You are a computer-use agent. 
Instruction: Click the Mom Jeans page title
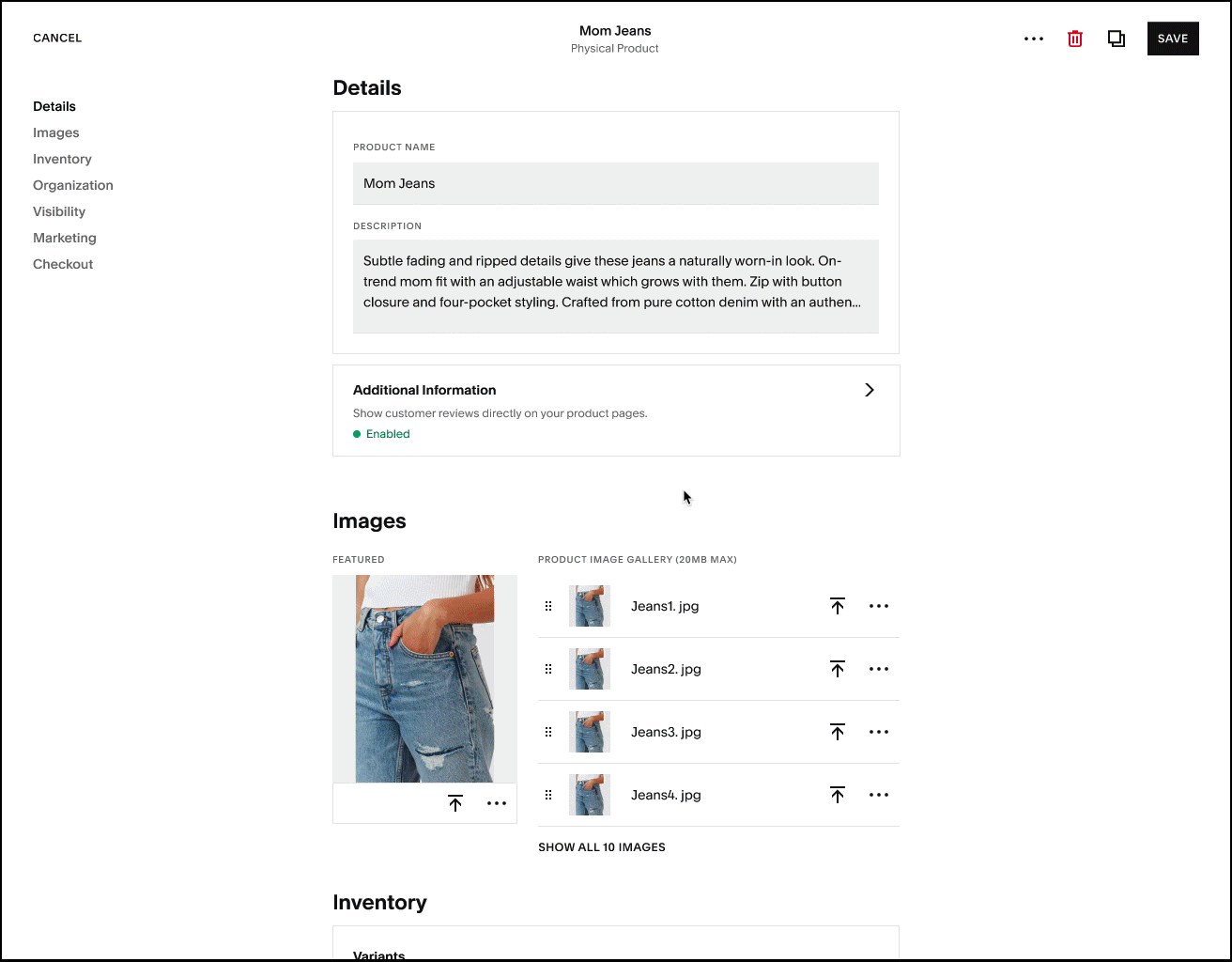pos(615,31)
